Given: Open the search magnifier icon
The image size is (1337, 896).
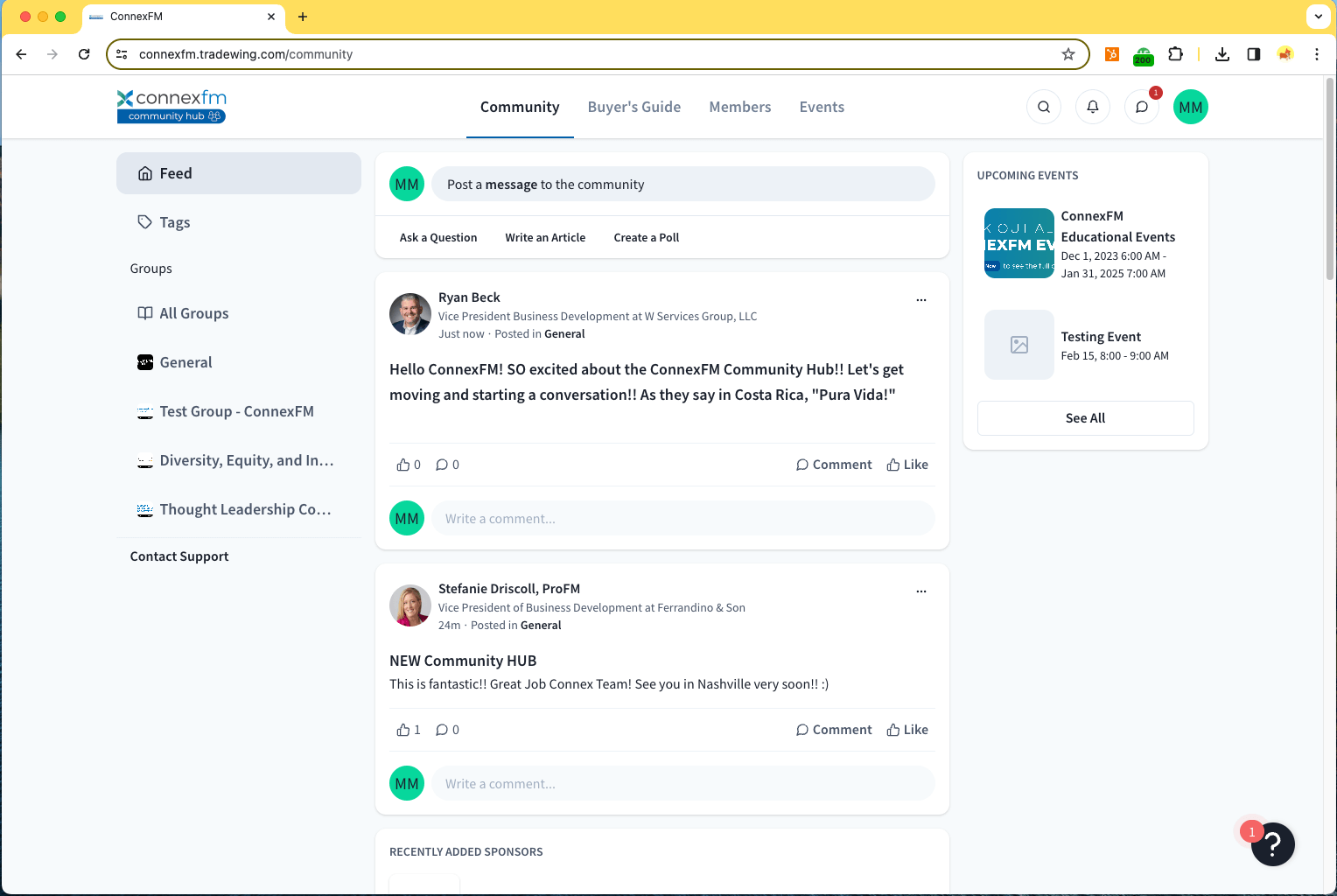Looking at the screenshot, I should point(1044,107).
